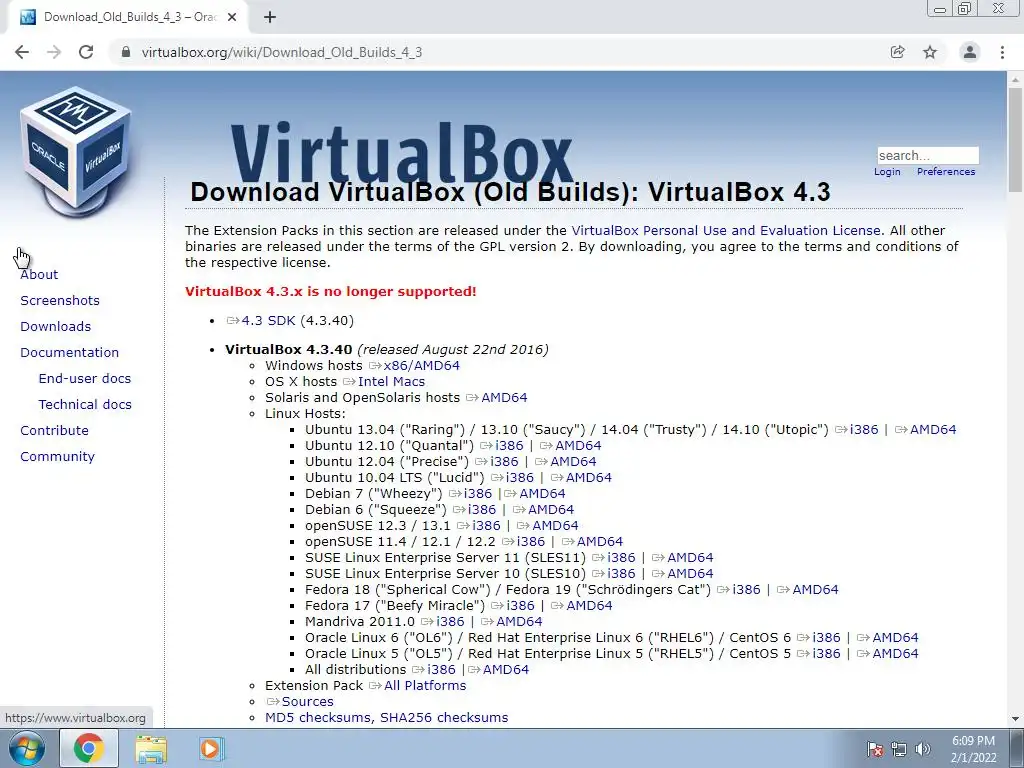Click the volume speaker tray icon
This screenshot has height=768, width=1024.
tap(923, 749)
